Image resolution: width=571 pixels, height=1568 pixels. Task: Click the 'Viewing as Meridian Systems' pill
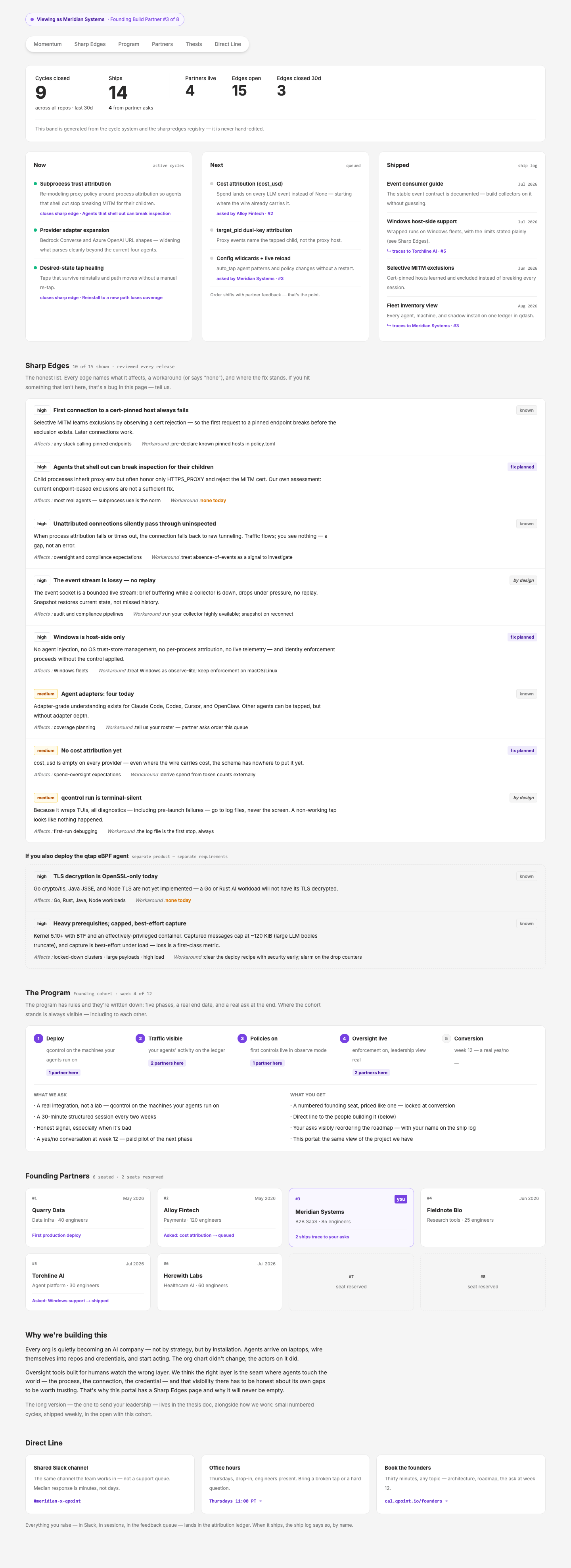tap(105, 19)
